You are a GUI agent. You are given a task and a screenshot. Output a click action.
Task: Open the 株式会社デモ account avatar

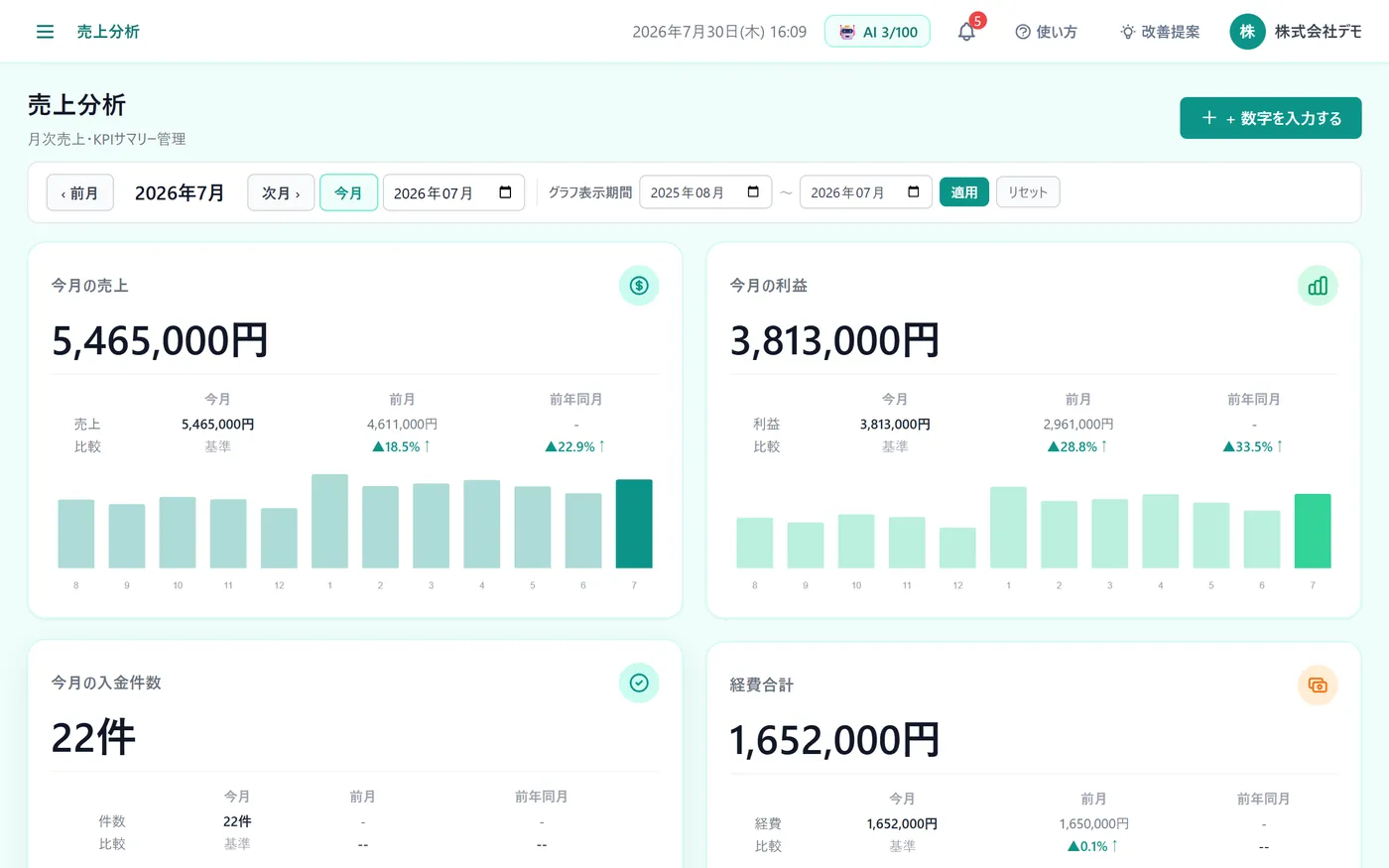click(1247, 32)
